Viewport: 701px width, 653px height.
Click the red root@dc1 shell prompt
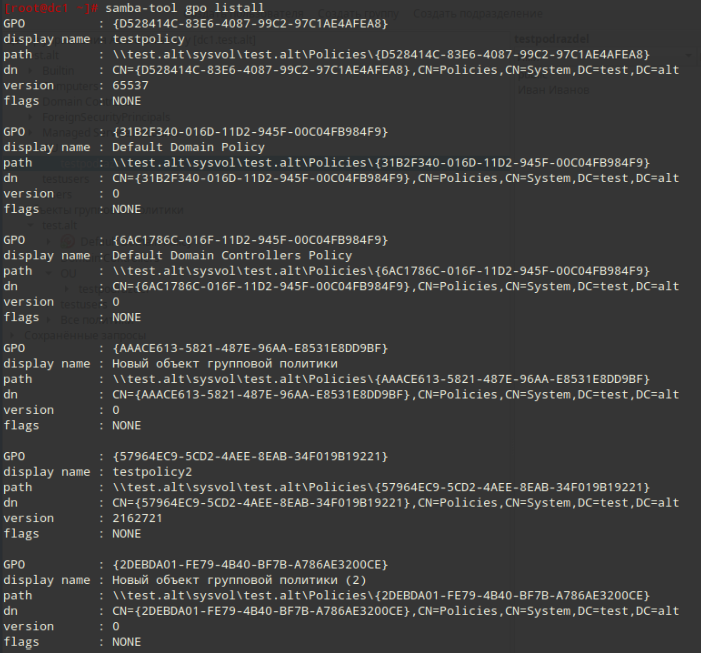[x=51, y=8]
